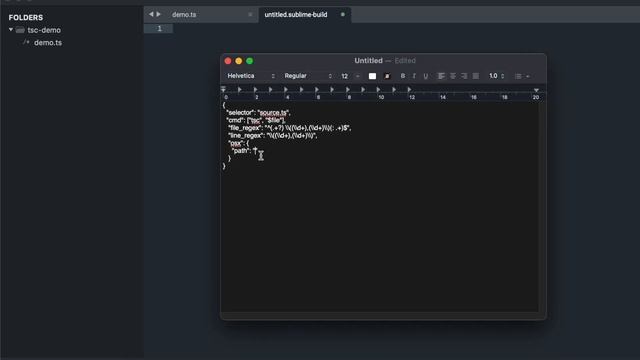Viewport: 640px width, 360px height.
Task: Toggle bold formatting in TextEdit toolbar
Action: [403, 76]
